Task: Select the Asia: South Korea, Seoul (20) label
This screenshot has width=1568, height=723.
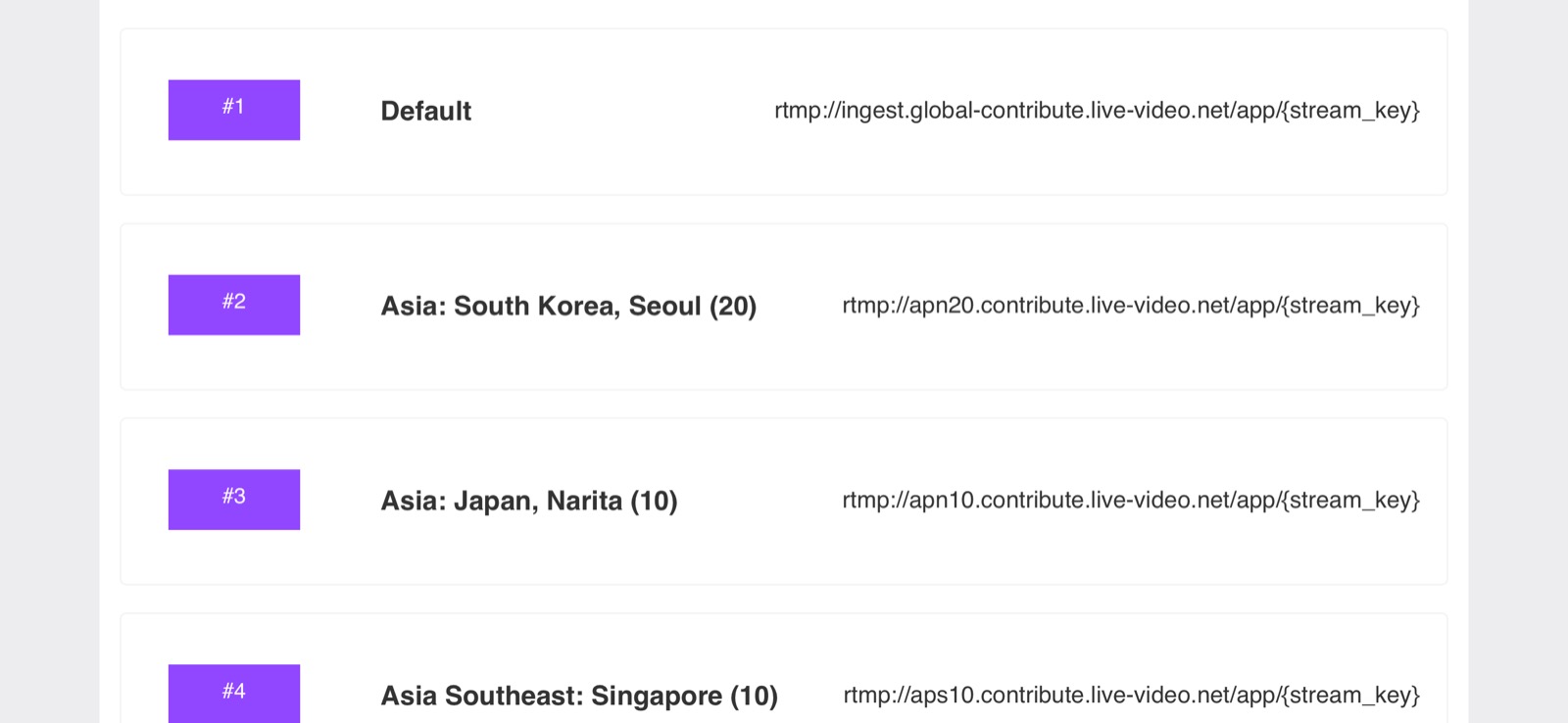Action: [x=568, y=306]
